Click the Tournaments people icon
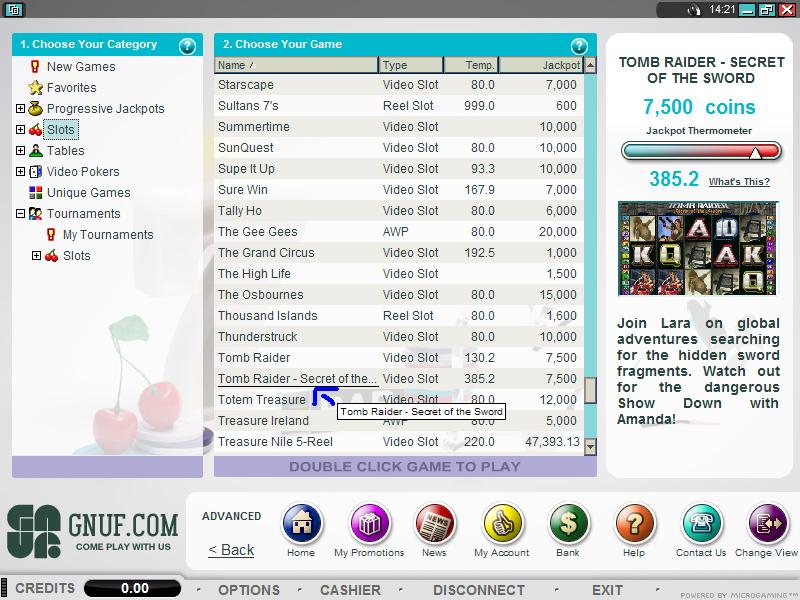The width and height of the screenshot is (800, 600). coord(35,213)
